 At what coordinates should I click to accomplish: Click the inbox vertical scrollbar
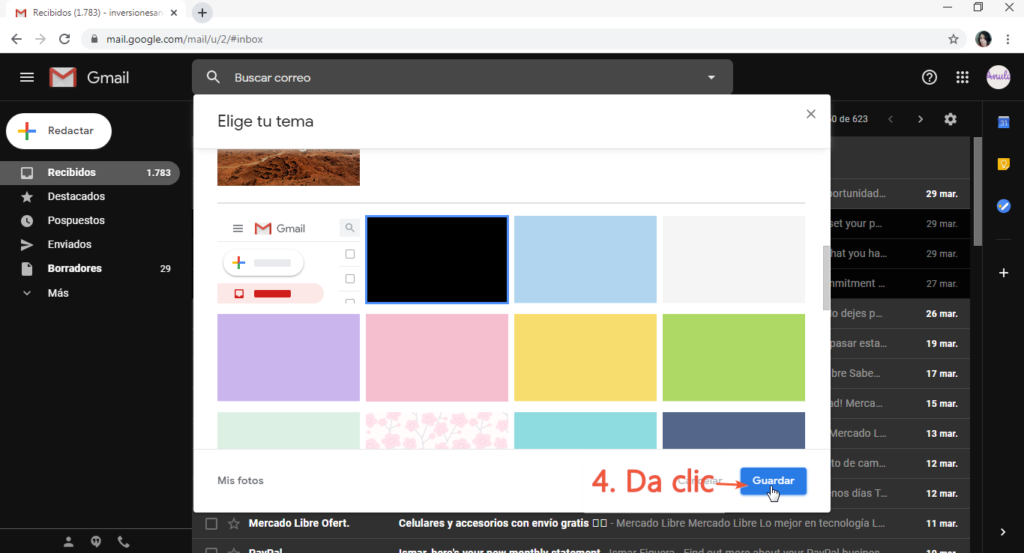coord(978,191)
